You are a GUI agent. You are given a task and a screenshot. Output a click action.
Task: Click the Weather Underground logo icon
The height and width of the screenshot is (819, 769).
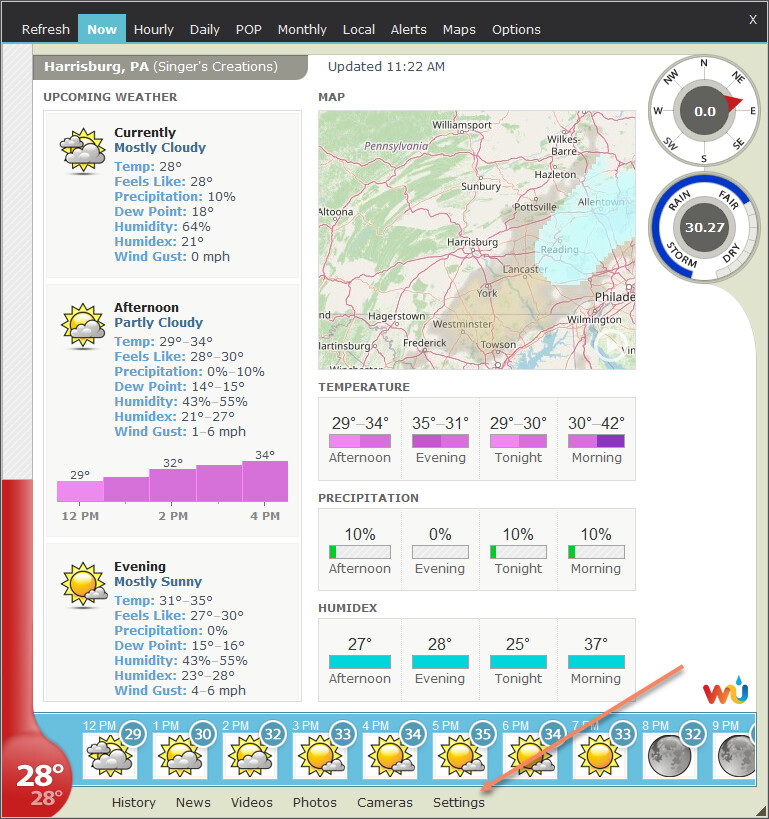click(724, 692)
